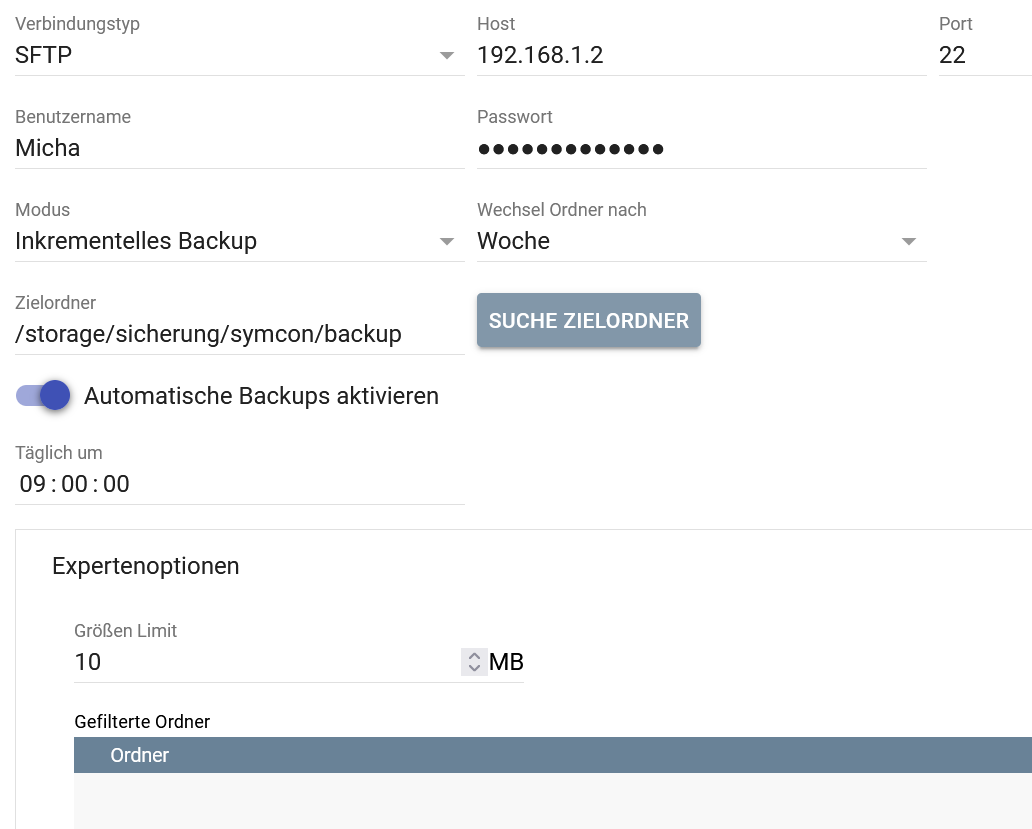
Task: Click the Ordner column header
Action: tap(140, 755)
